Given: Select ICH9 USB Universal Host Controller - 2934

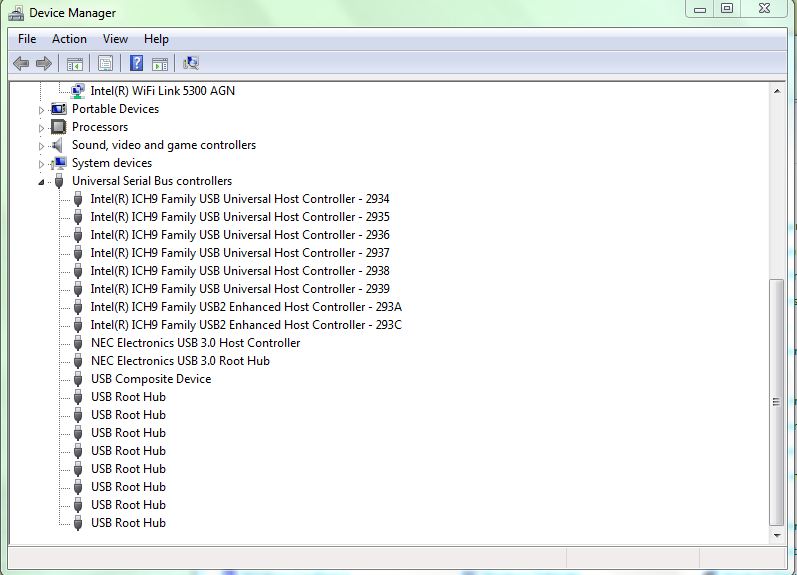Looking at the screenshot, I should click(240, 199).
